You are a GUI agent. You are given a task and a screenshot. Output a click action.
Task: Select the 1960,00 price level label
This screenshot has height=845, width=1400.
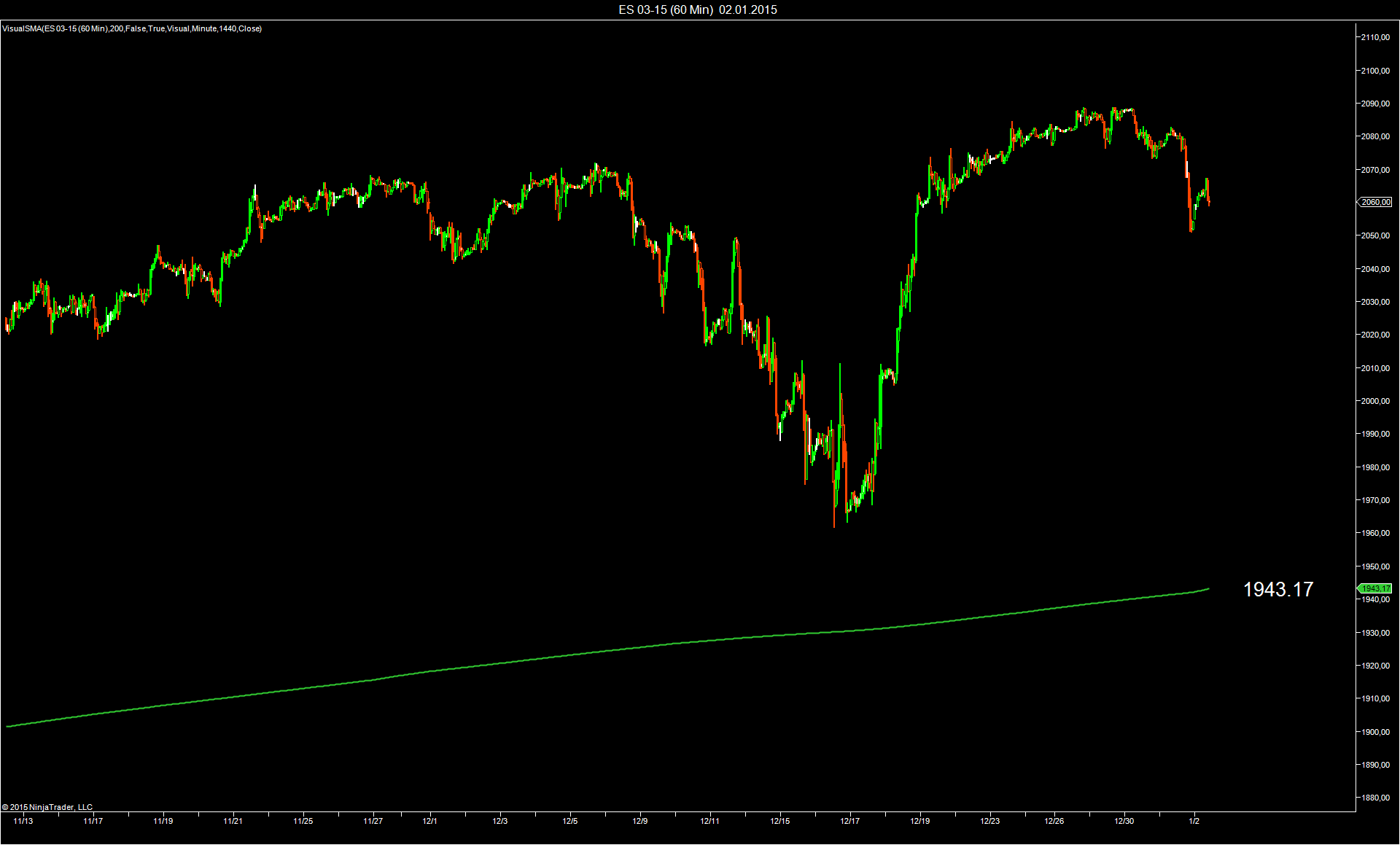[1375, 533]
